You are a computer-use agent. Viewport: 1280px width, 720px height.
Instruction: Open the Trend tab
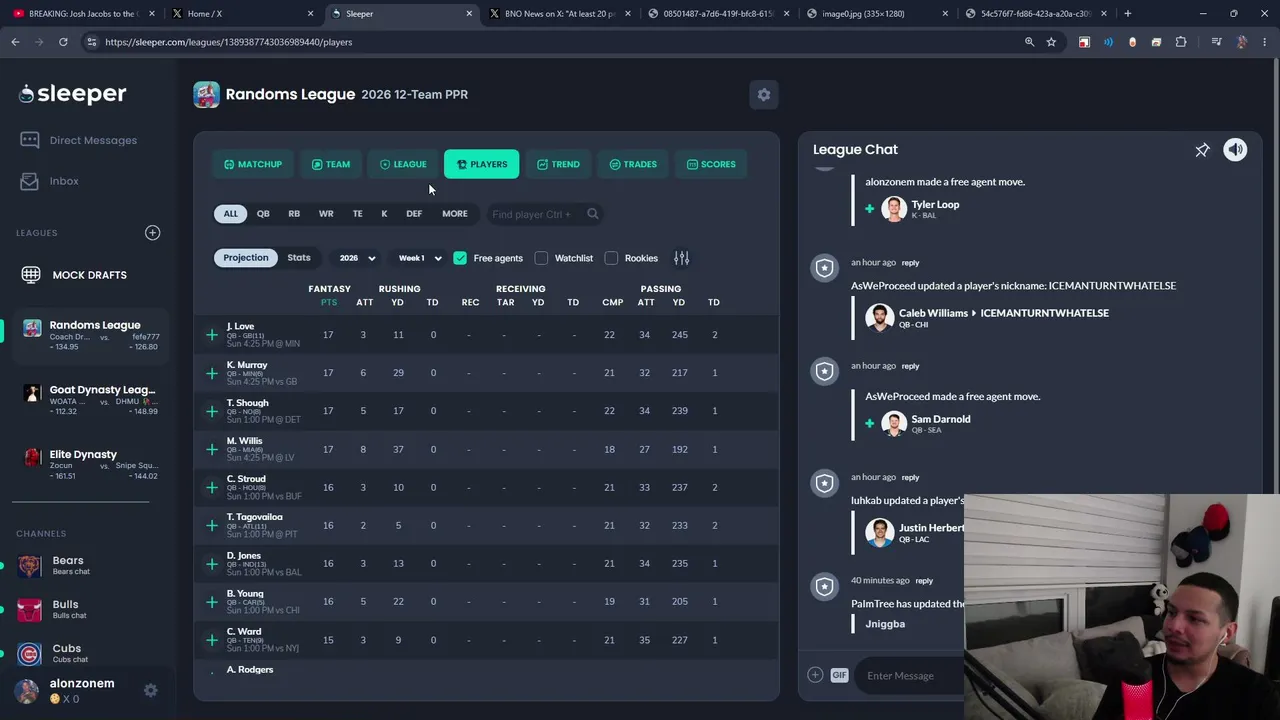tap(558, 164)
